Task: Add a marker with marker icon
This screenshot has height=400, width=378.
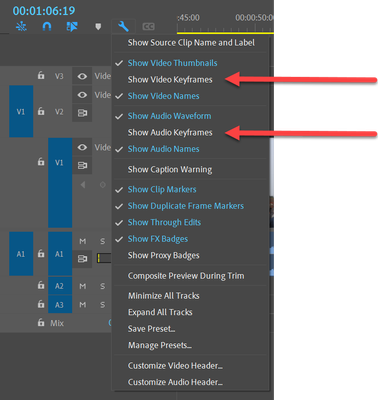Action: [x=98, y=27]
